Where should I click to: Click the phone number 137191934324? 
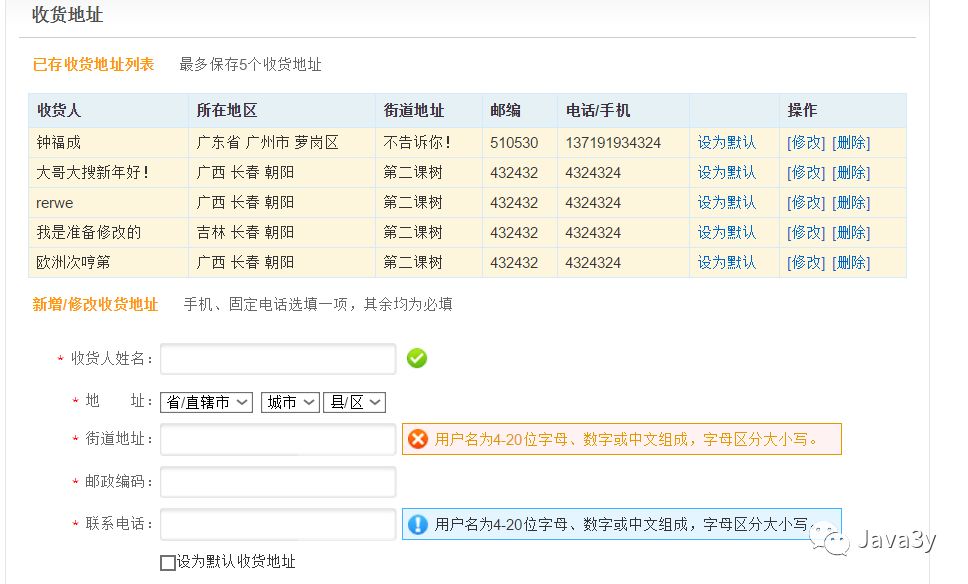tap(613, 143)
